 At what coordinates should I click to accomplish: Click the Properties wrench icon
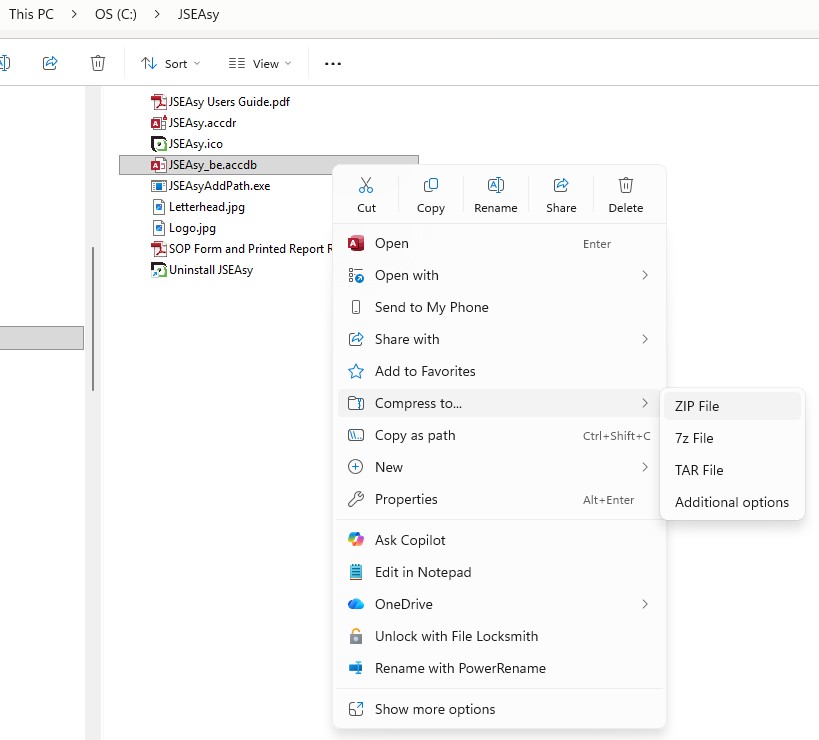356,499
